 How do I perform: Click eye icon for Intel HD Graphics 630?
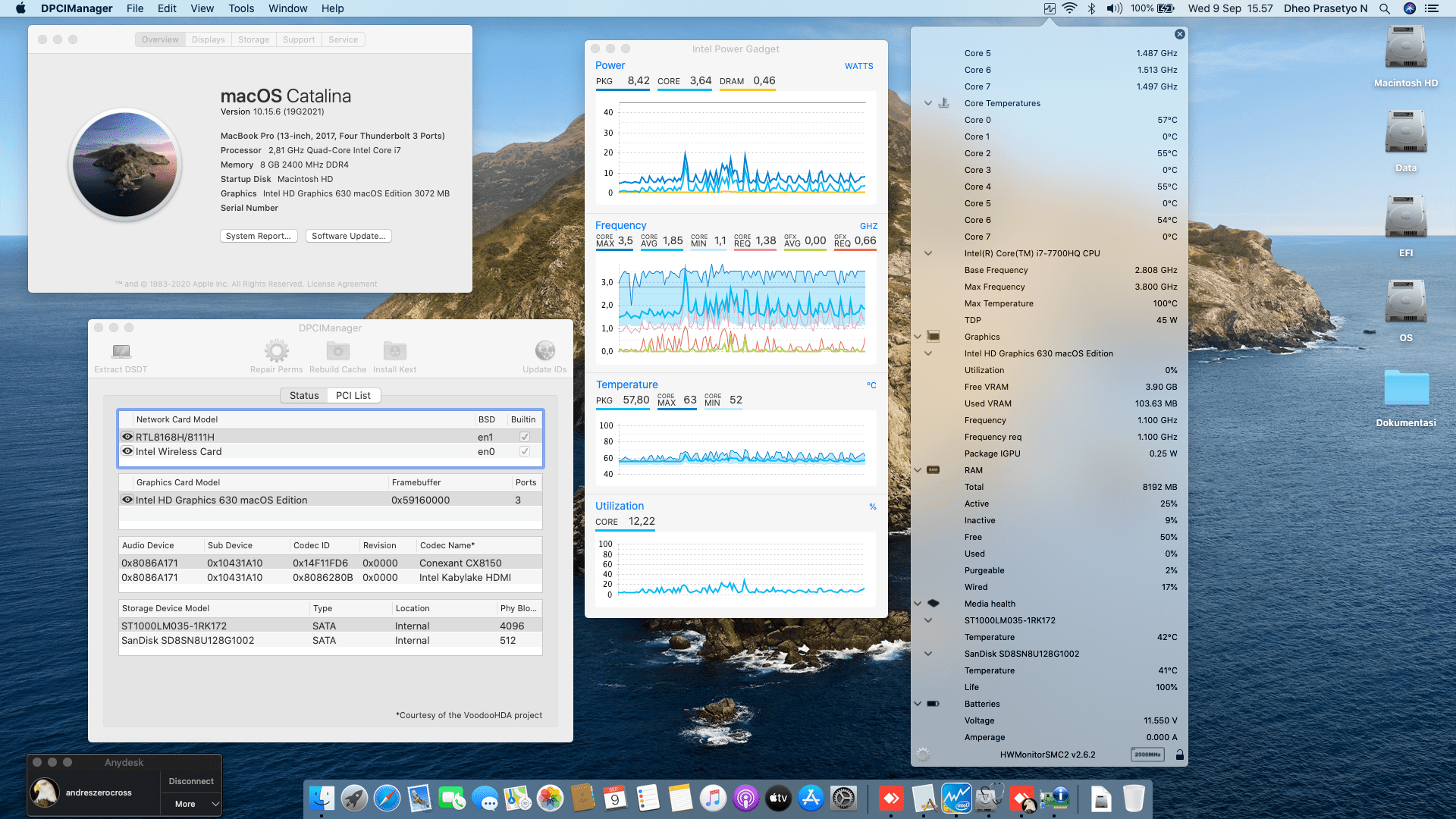click(127, 500)
